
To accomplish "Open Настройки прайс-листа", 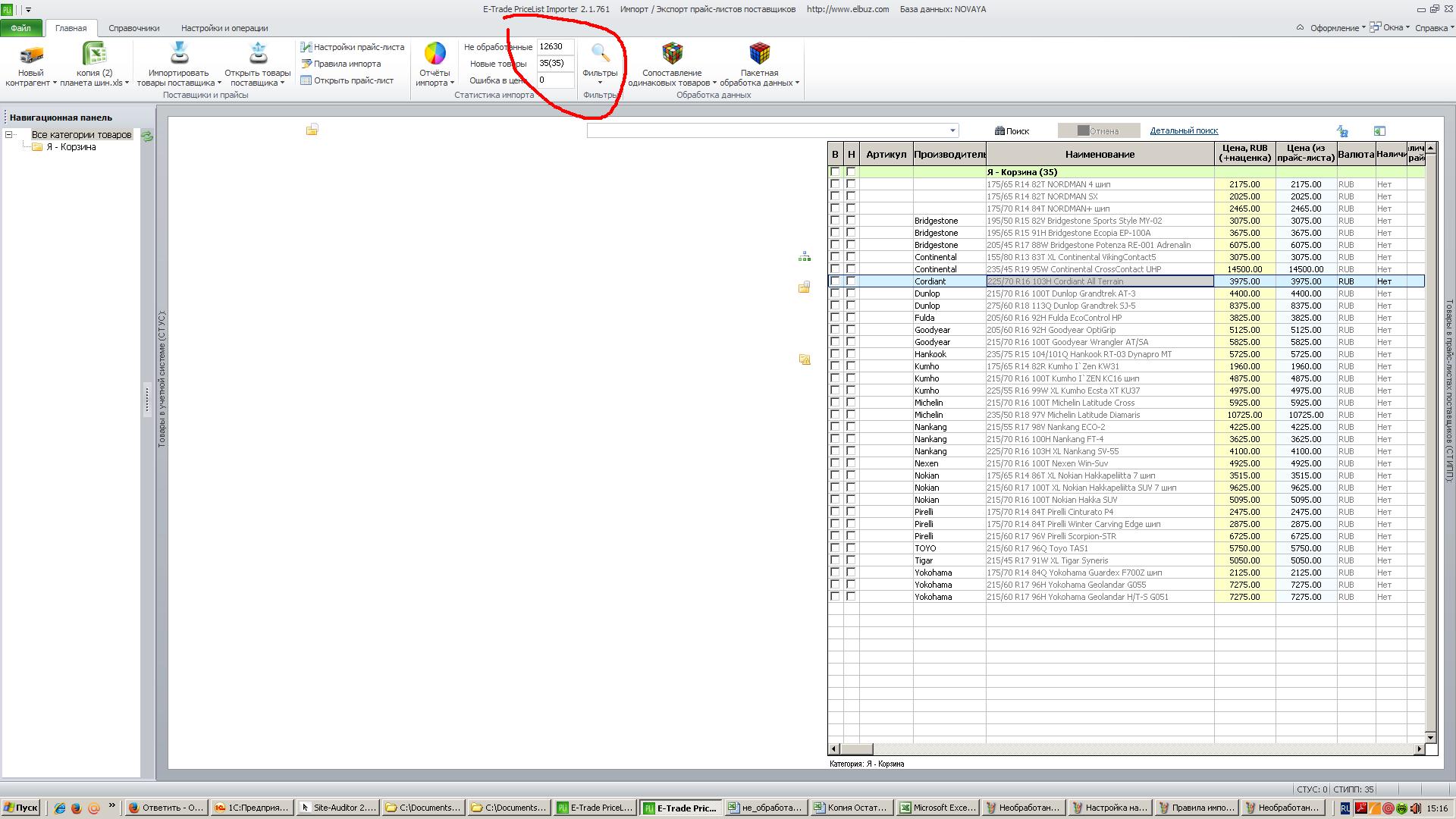I will [353, 47].
